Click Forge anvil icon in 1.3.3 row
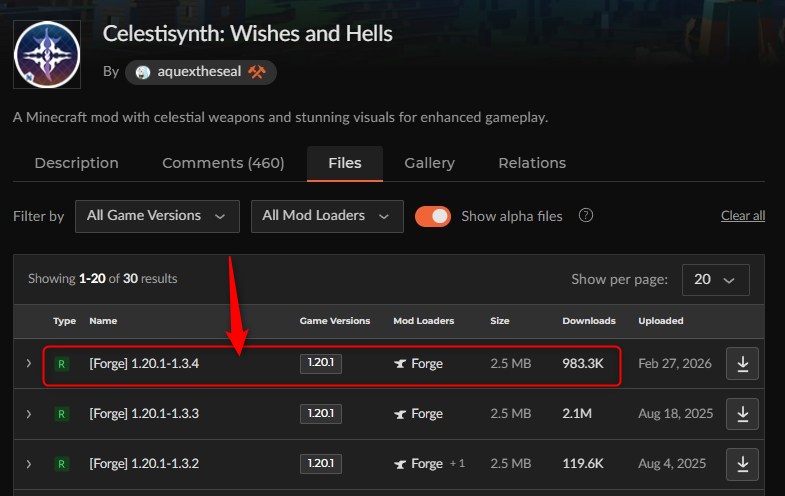The width and height of the screenshot is (785, 496). point(400,414)
